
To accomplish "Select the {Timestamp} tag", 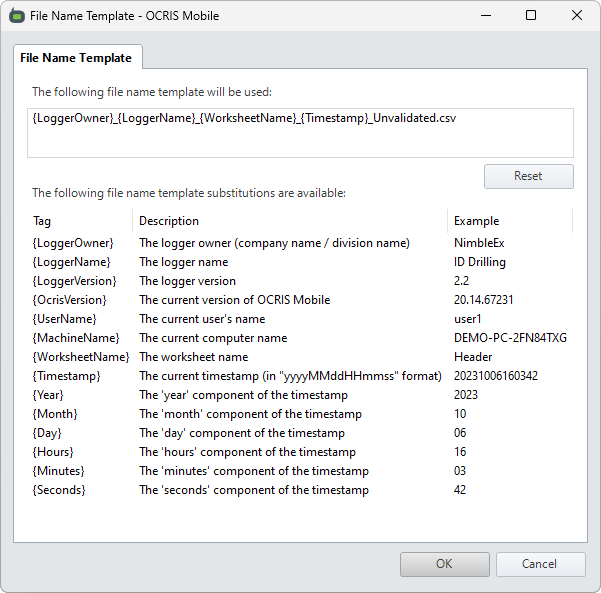I will click(66, 376).
